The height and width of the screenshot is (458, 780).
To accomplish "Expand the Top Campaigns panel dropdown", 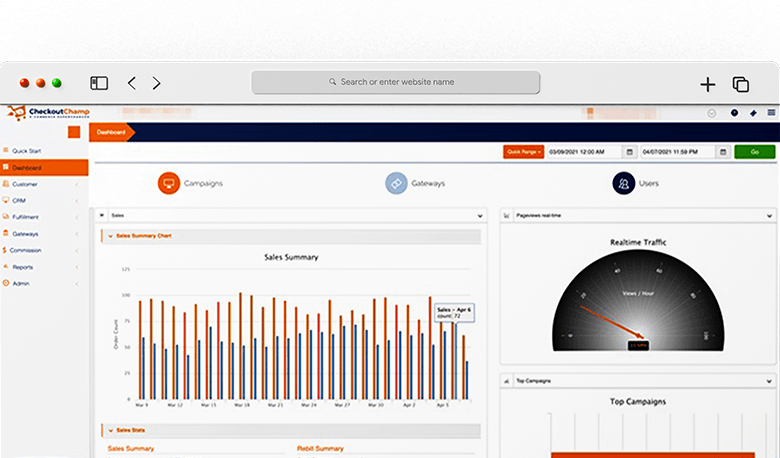I will click(x=768, y=381).
